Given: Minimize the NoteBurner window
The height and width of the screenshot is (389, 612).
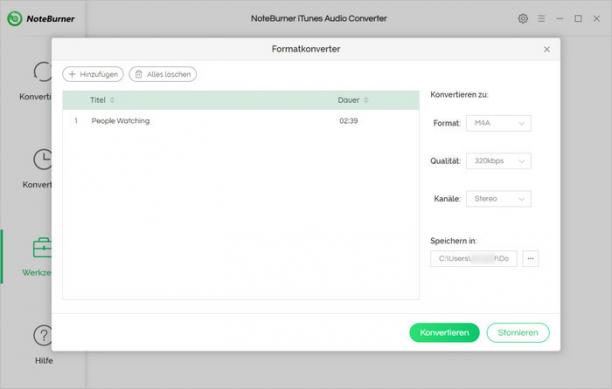Looking at the screenshot, I should pyautogui.click(x=559, y=18).
